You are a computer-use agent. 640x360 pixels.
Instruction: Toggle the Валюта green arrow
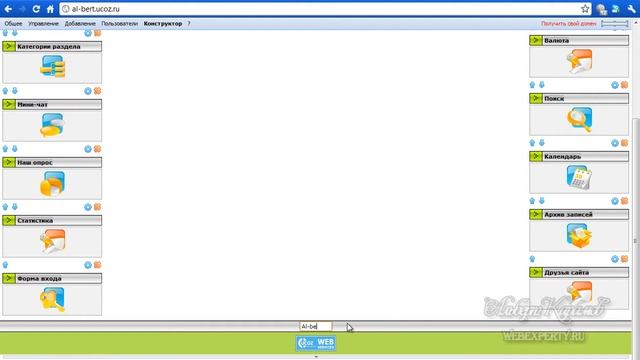pos(536,40)
